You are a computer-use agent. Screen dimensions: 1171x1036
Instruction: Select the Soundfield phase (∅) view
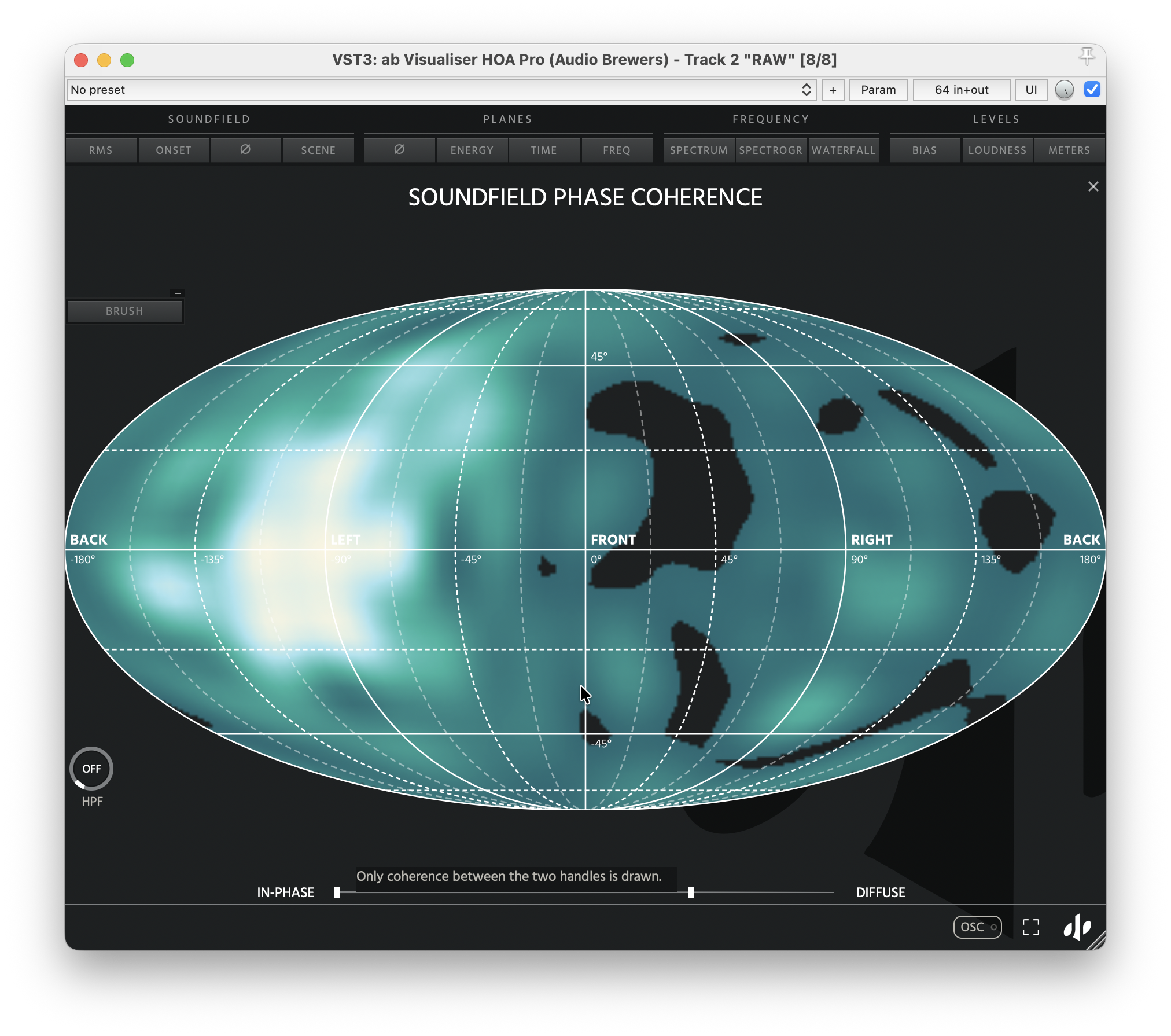pos(245,150)
